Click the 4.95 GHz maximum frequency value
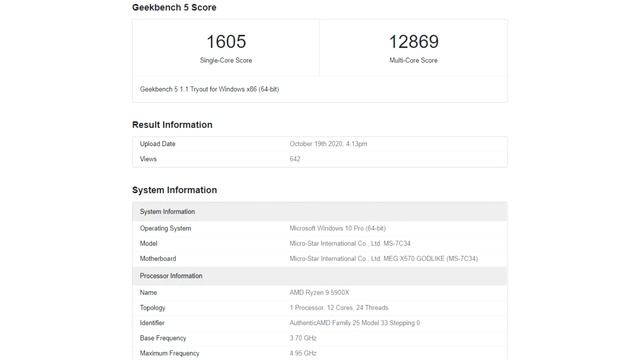Viewport: 640px width, 360px height. click(303, 353)
